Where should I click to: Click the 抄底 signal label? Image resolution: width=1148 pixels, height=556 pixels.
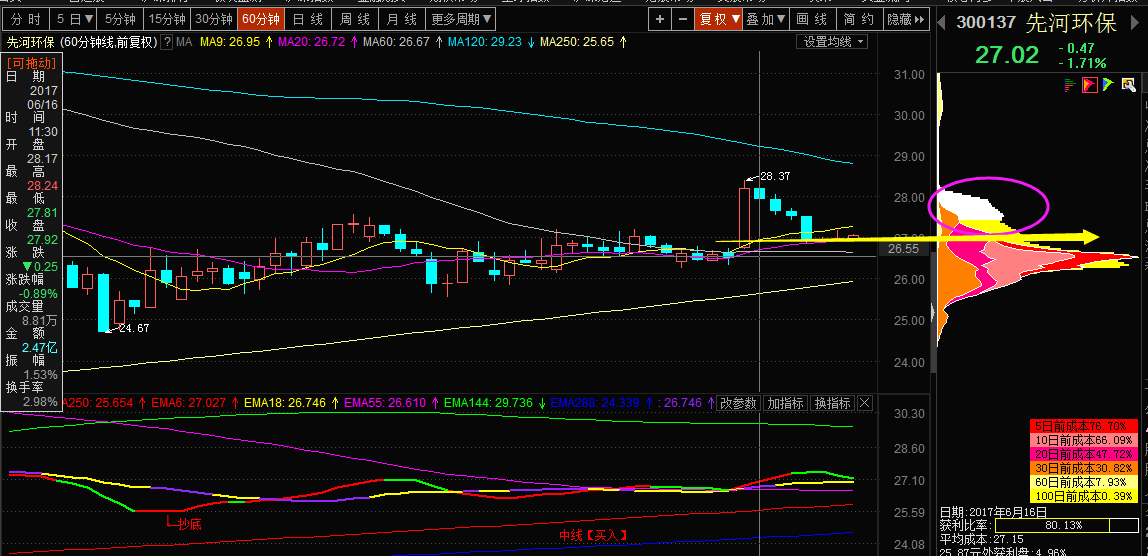(188, 524)
